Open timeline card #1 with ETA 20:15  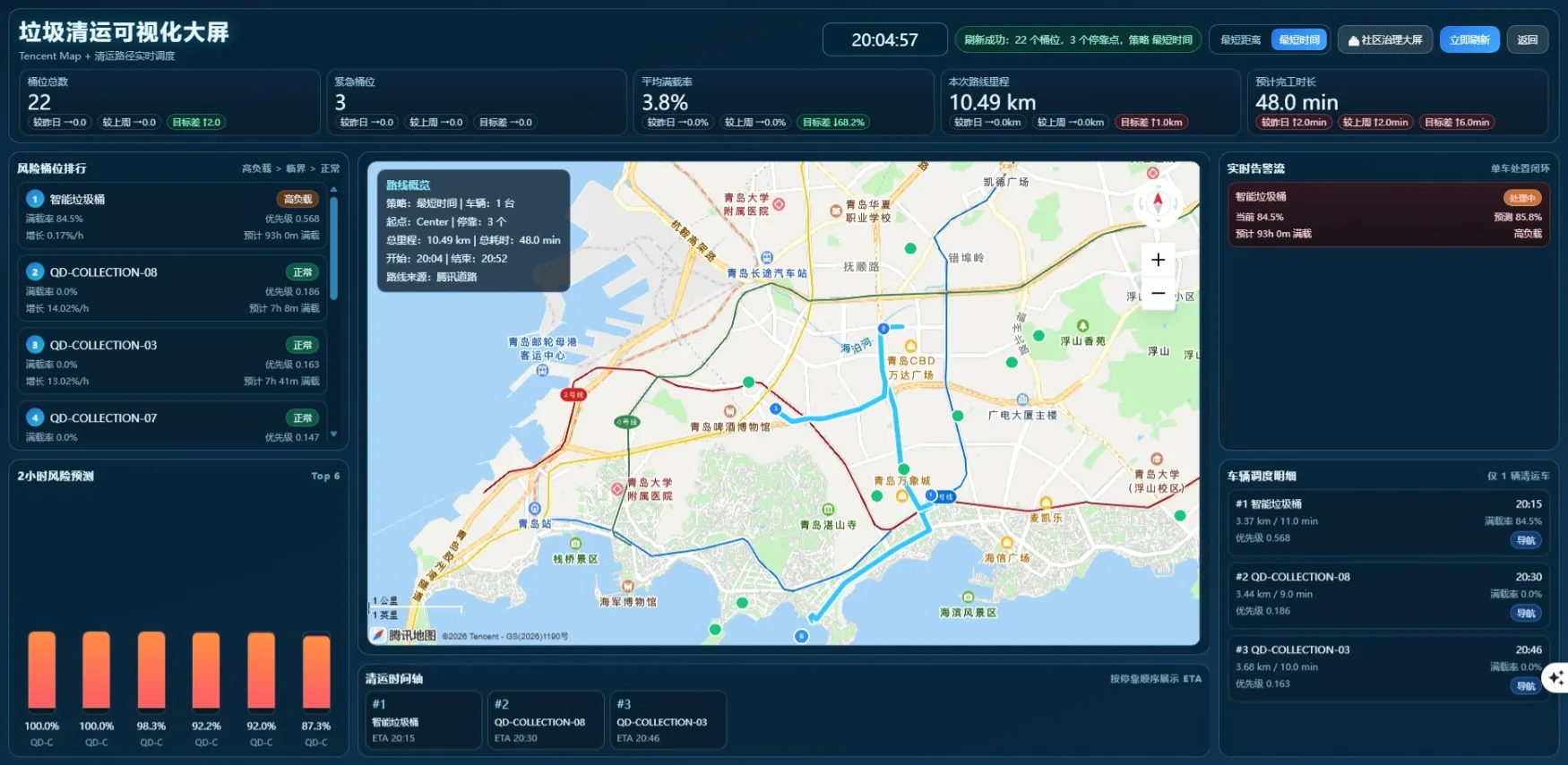(x=423, y=720)
